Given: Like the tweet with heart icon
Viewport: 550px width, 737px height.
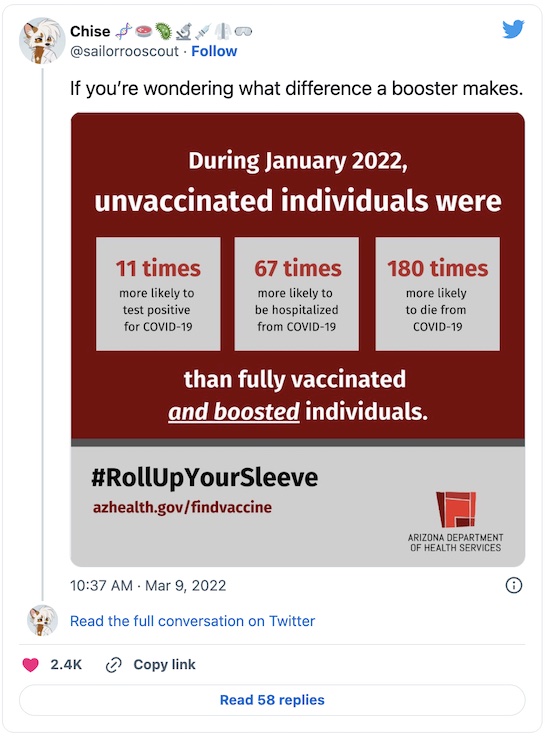Looking at the screenshot, I should pyautogui.click(x=31, y=665).
